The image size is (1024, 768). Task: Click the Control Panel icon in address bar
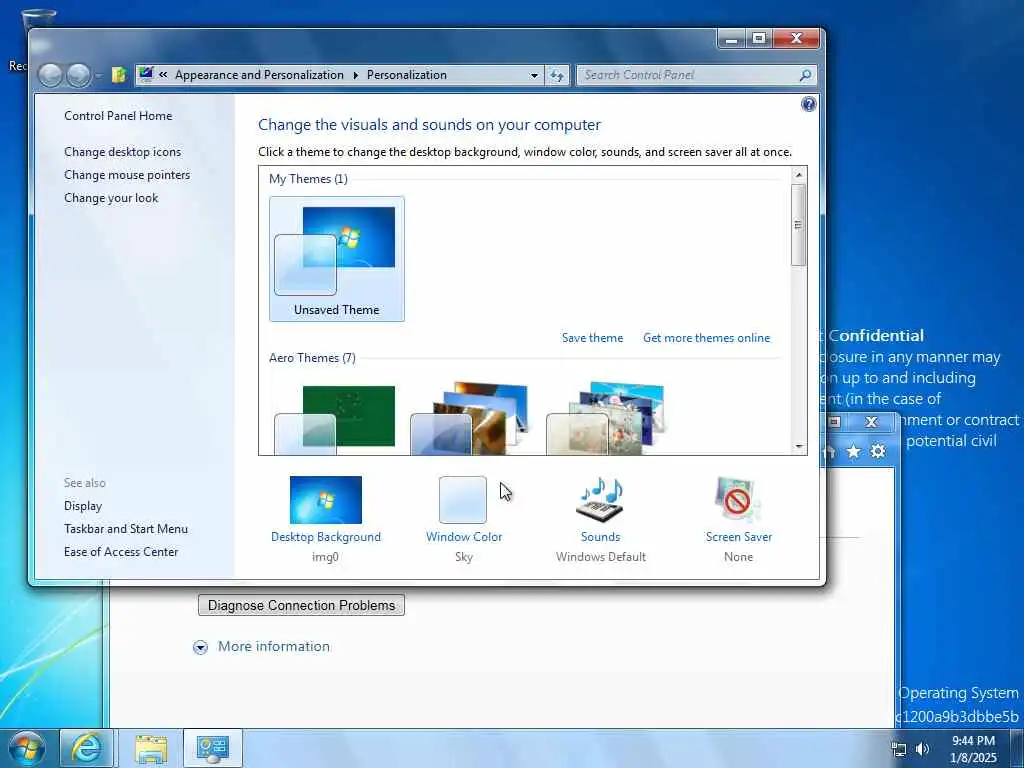point(146,74)
